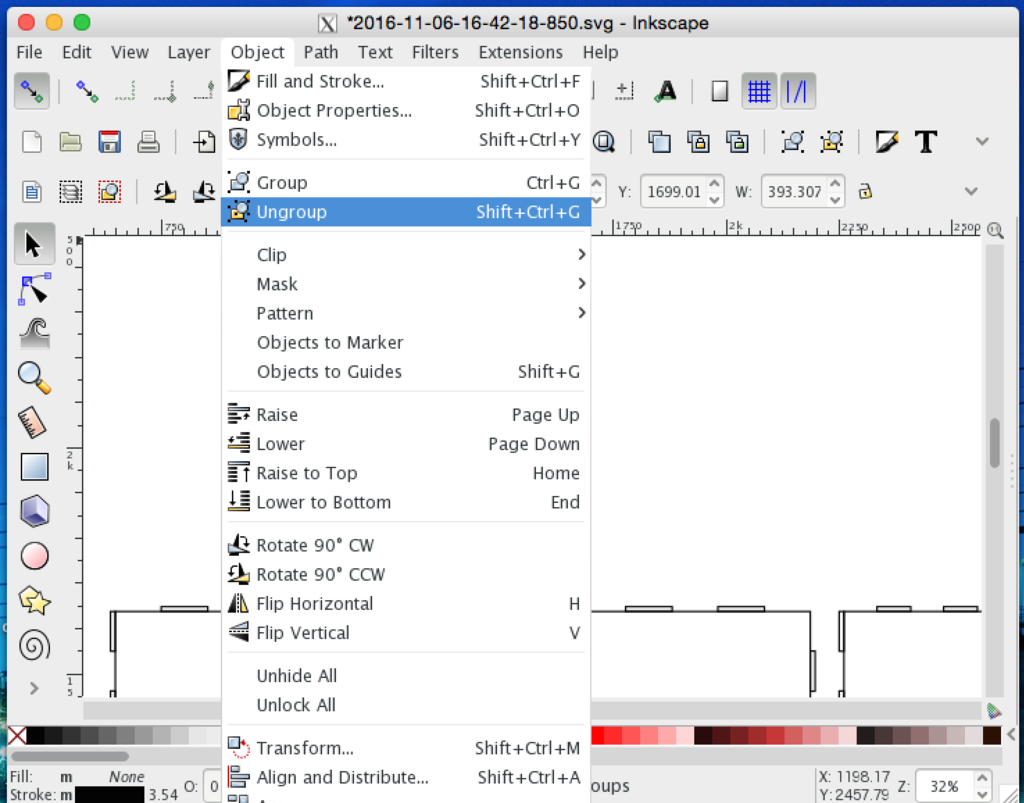Open Text and Font toolbar icon
1024x803 pixels.
point(925,142)
